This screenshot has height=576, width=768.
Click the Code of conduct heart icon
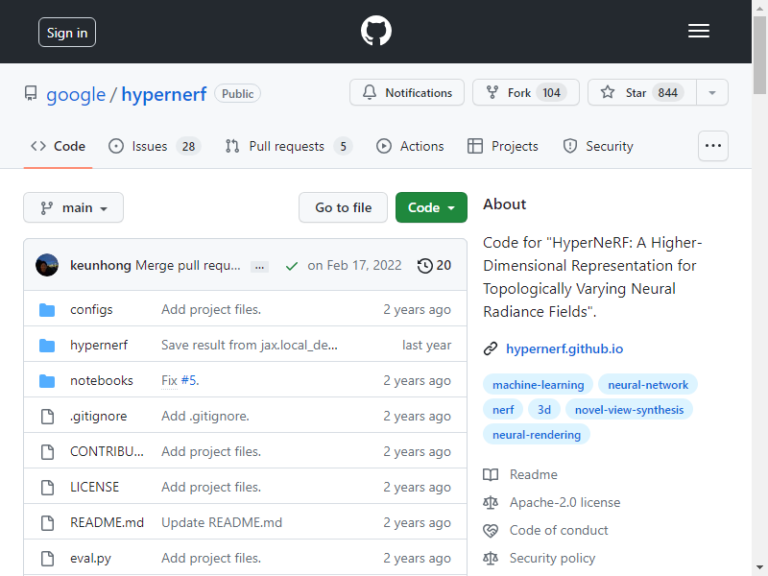491,530
